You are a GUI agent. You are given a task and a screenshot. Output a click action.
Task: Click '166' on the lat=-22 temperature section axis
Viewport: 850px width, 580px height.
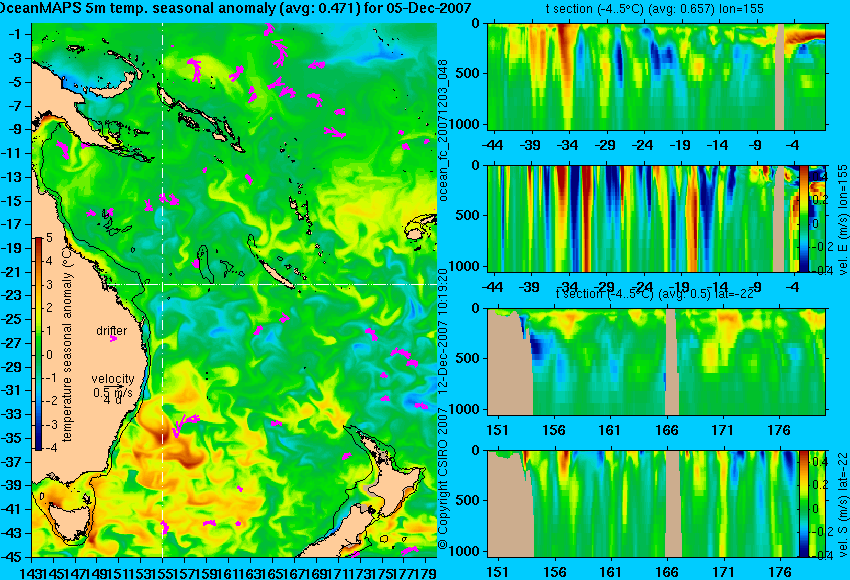click(x=667, y=430)
